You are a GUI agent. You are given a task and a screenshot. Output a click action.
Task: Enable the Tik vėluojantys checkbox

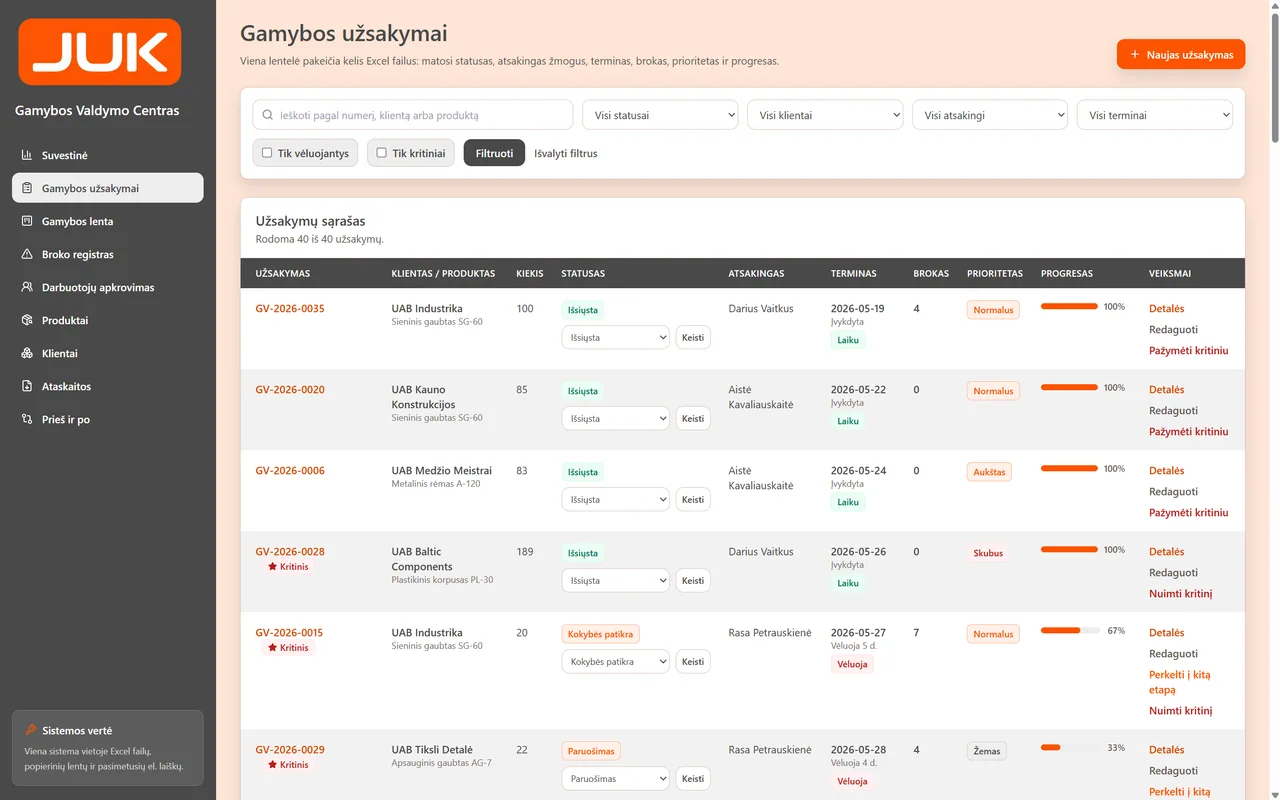click(x=267, y=153)
